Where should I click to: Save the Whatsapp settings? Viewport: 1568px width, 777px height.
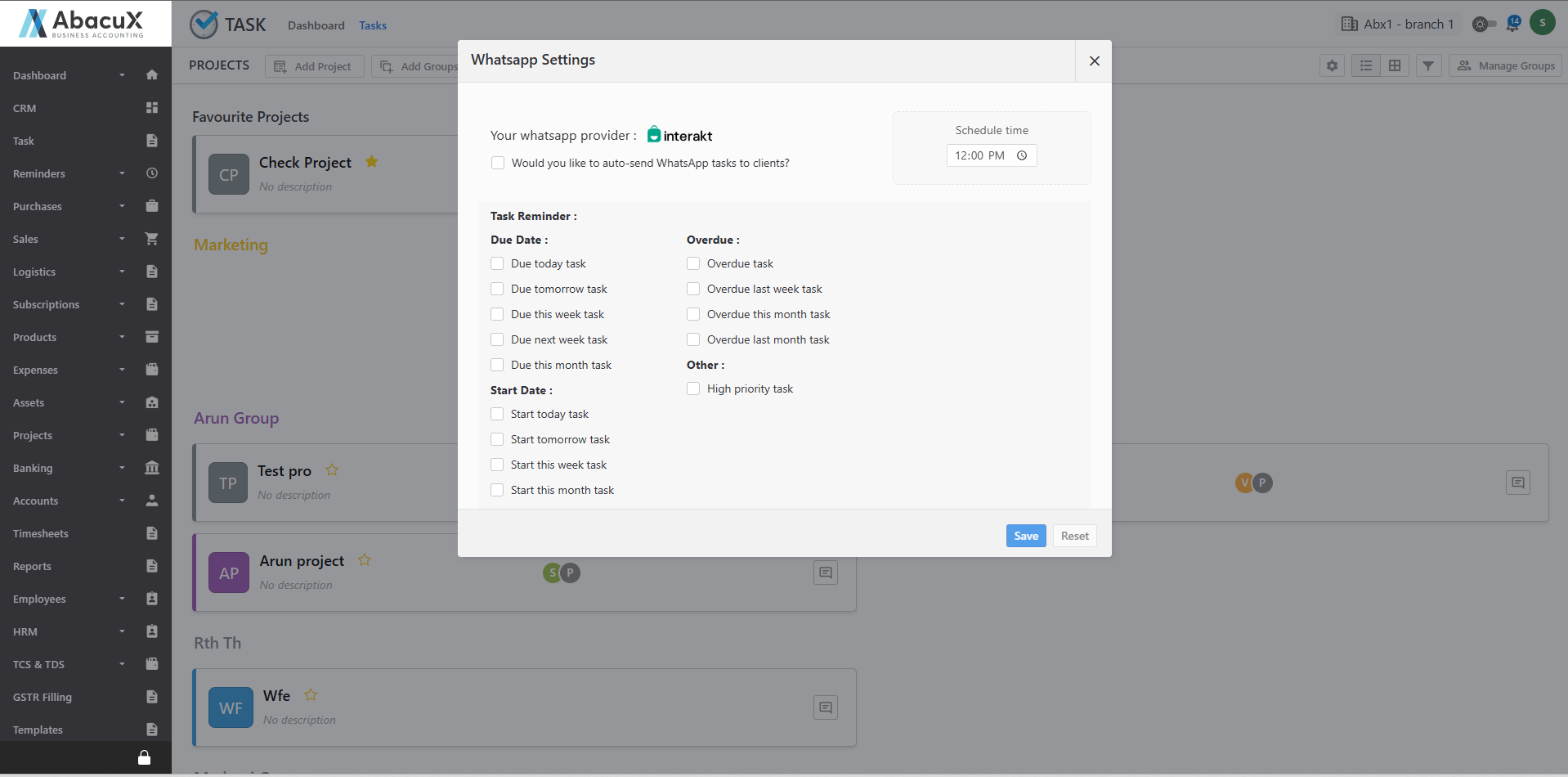click(1025, 536)
